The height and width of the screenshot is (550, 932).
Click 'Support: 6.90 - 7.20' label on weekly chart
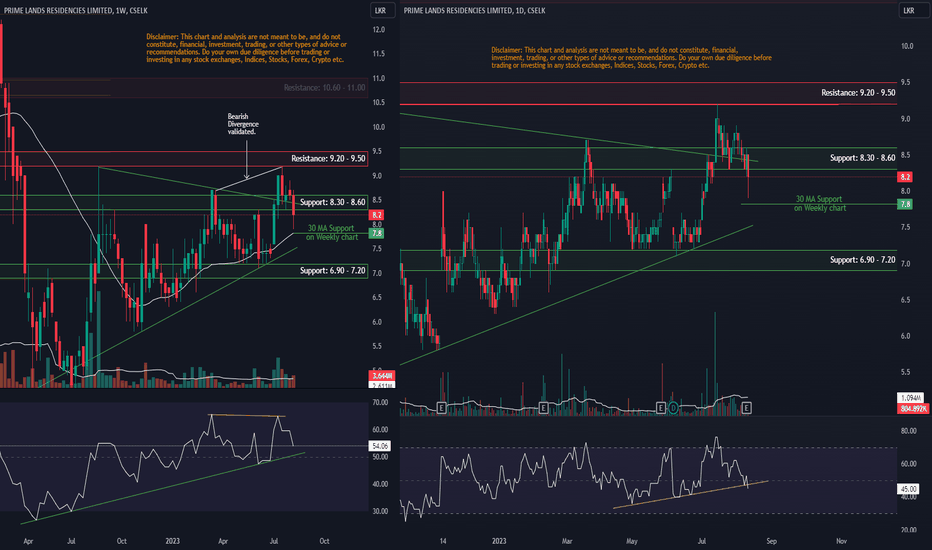tap(332, 271)
